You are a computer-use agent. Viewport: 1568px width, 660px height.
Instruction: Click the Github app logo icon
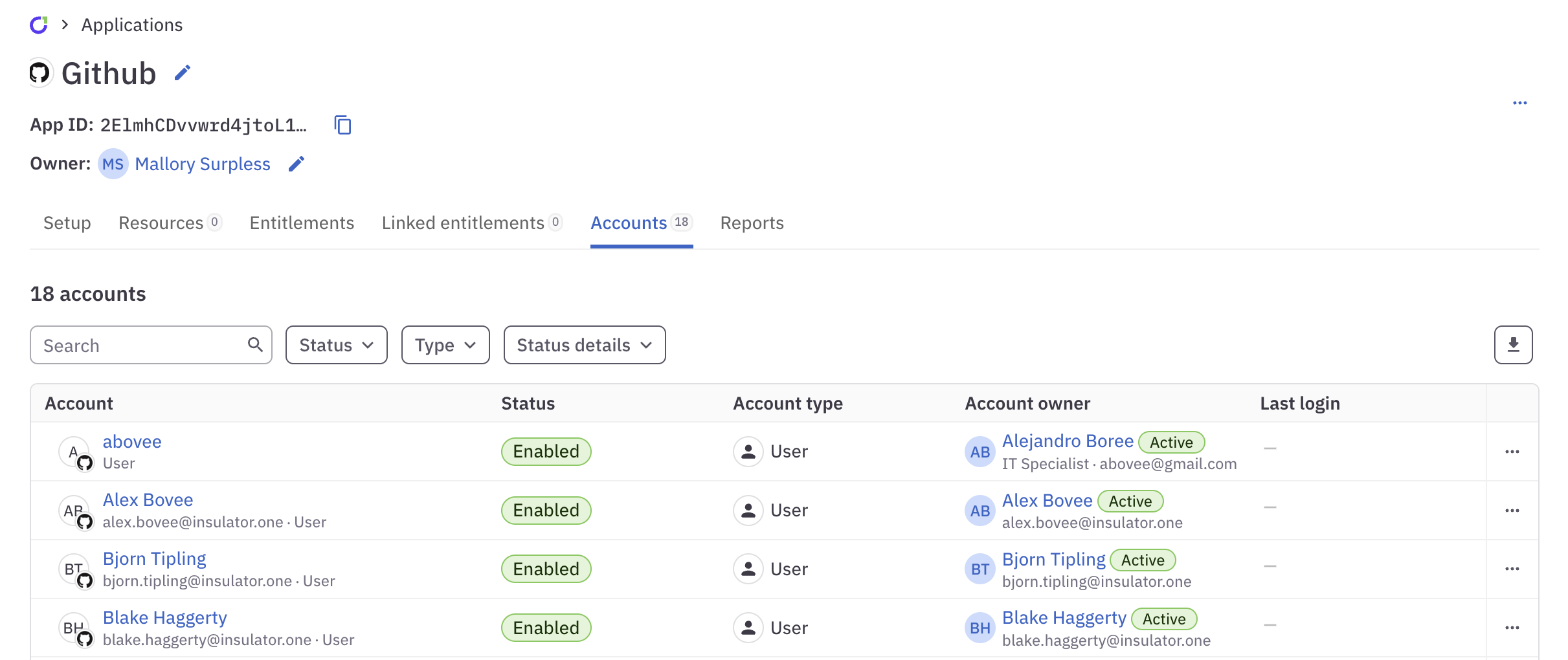pos(39,73)
